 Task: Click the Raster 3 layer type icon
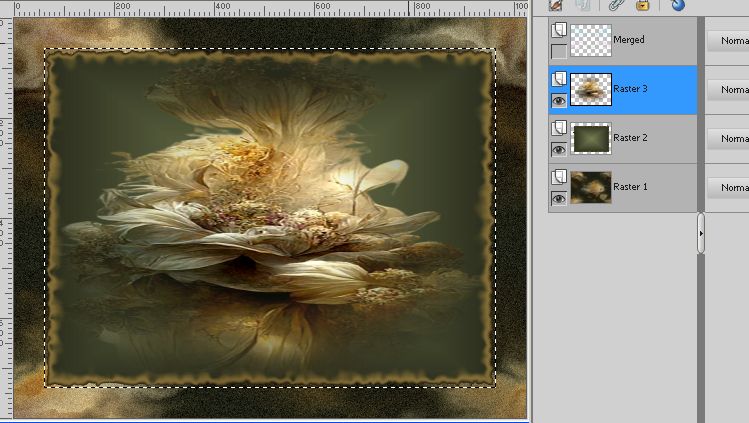pyautogui.click(x=559, y=80)
